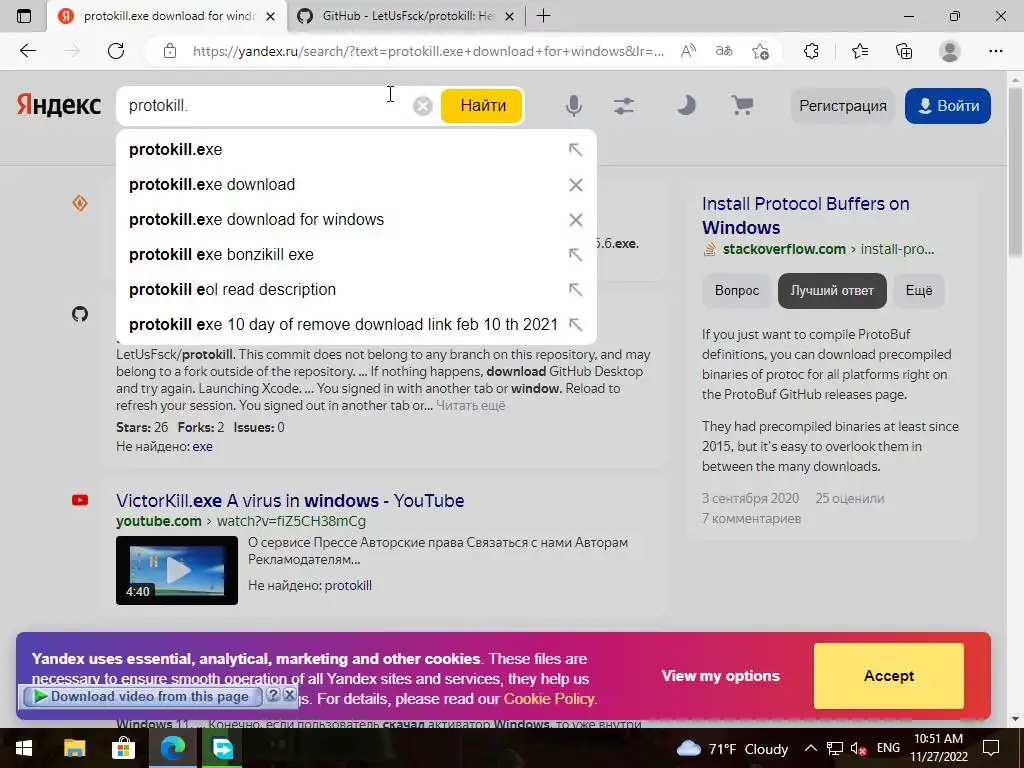
Task: Insert 'bonzikill exe' suggestion via arrow
Action: point(575,255)
